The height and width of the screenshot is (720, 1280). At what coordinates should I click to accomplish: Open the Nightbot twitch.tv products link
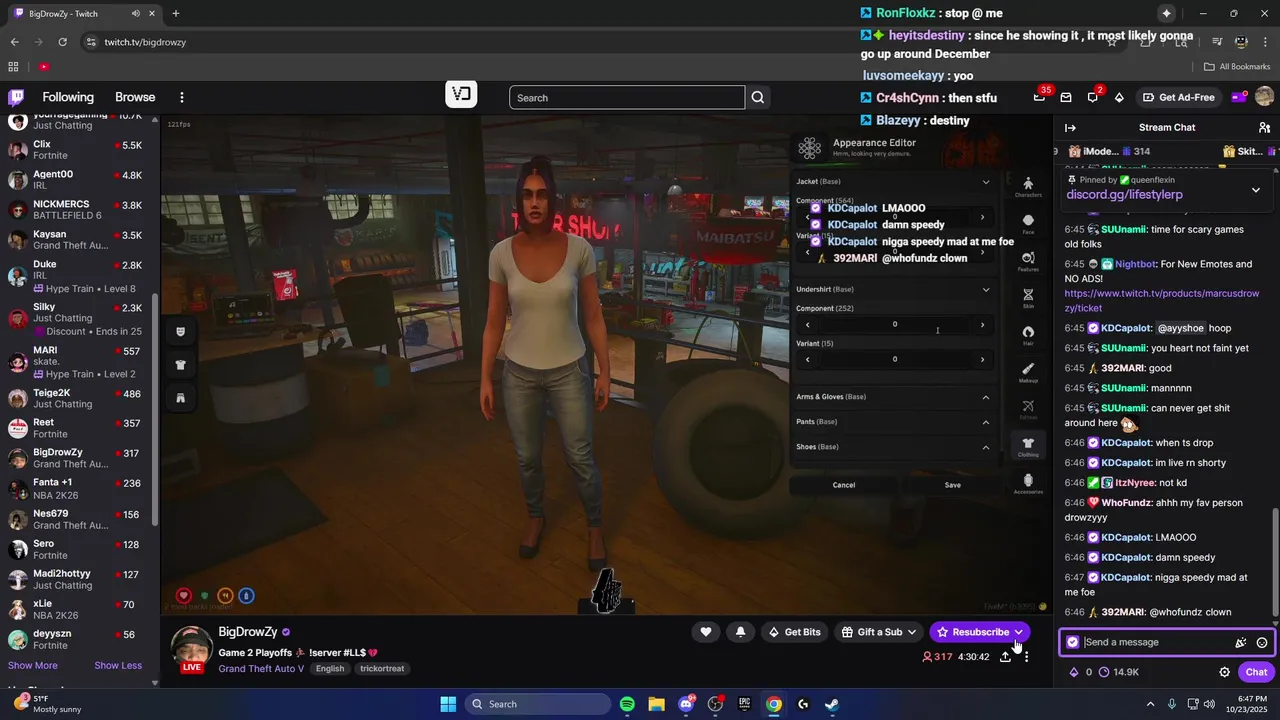click(x=1162, y=301)
